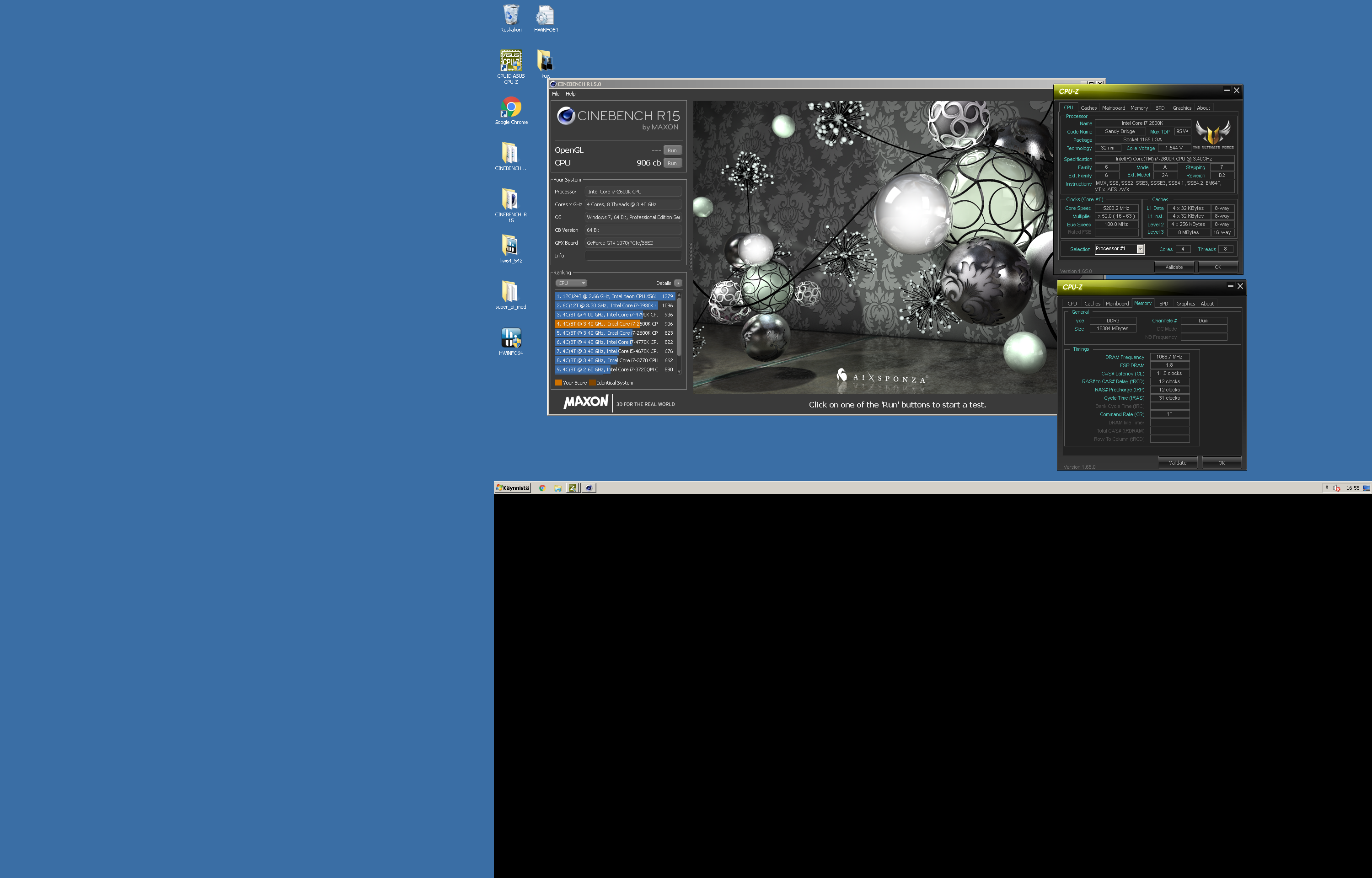
Task: Click the Cinebench taskbar button
Action: pyautogui.click(x=589, y=488)
